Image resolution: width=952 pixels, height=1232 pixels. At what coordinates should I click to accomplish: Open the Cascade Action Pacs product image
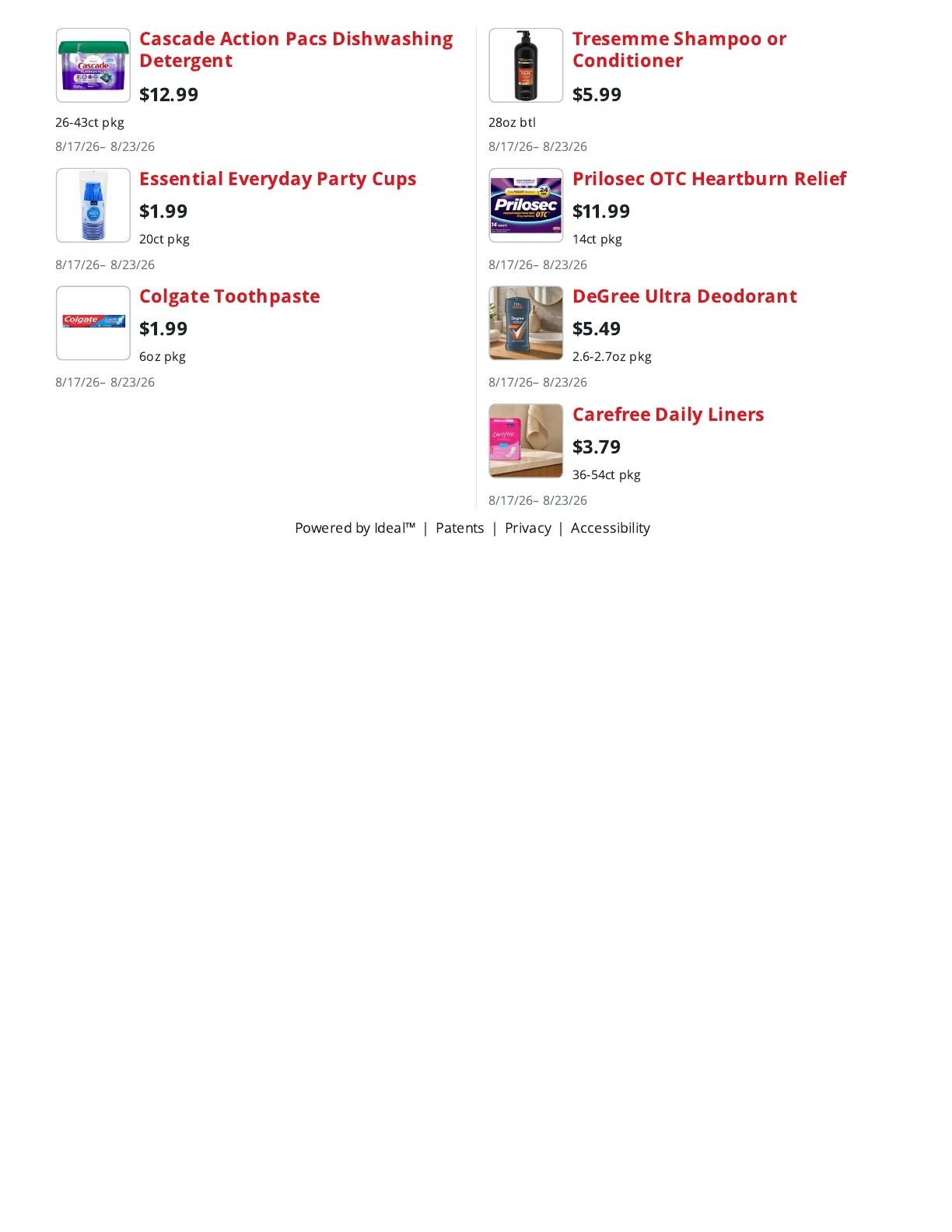click(x=93, y=65)
